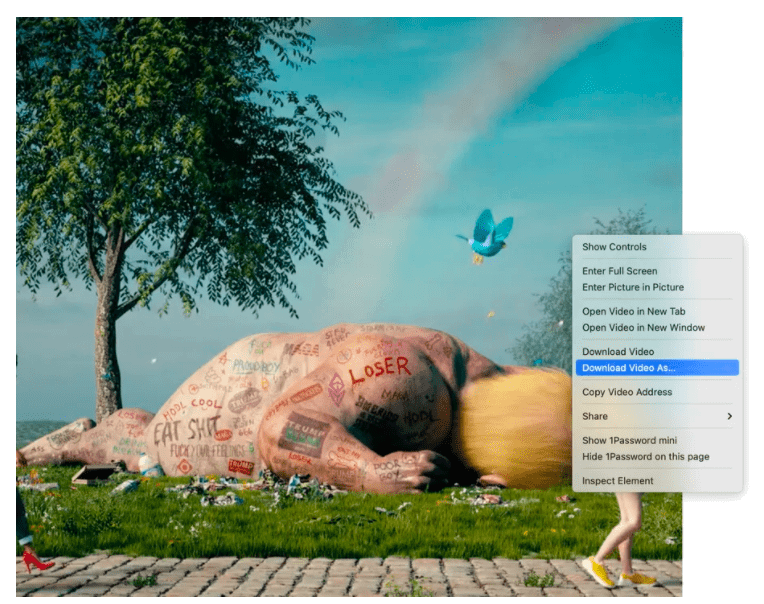Select Open Video in New Window
Image resolution: width=764 pixels, height=604 pixels.
(x=643, y=327)
